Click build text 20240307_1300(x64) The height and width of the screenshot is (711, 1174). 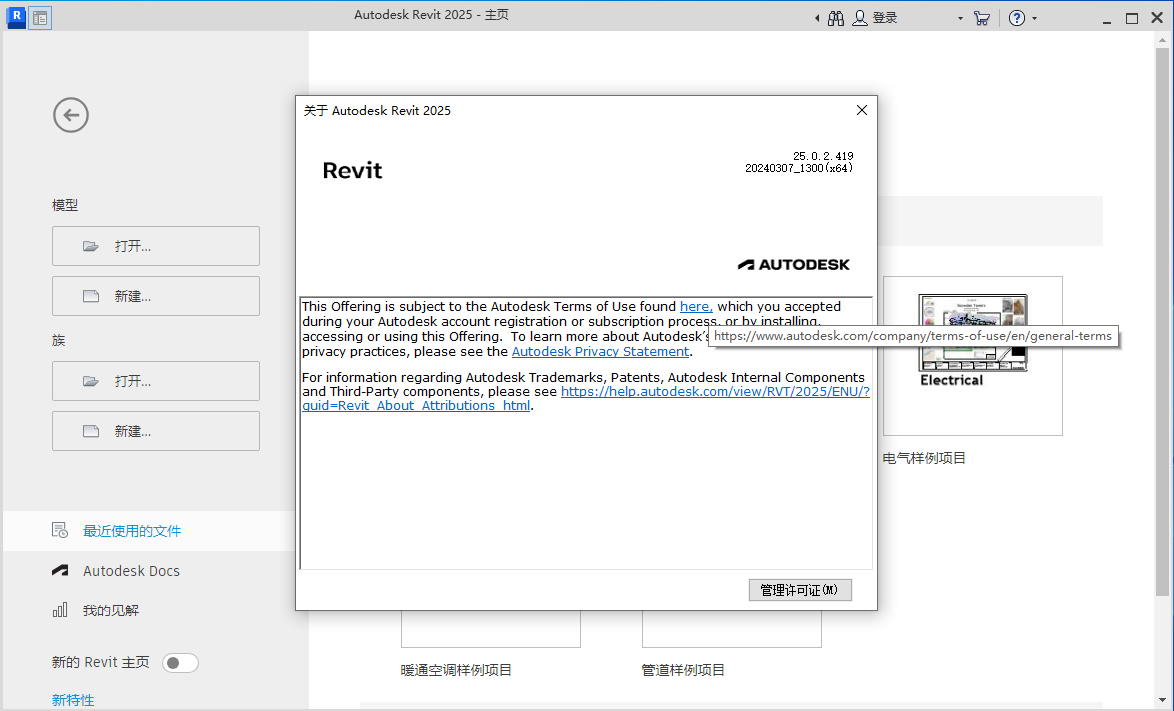[799, 168]
